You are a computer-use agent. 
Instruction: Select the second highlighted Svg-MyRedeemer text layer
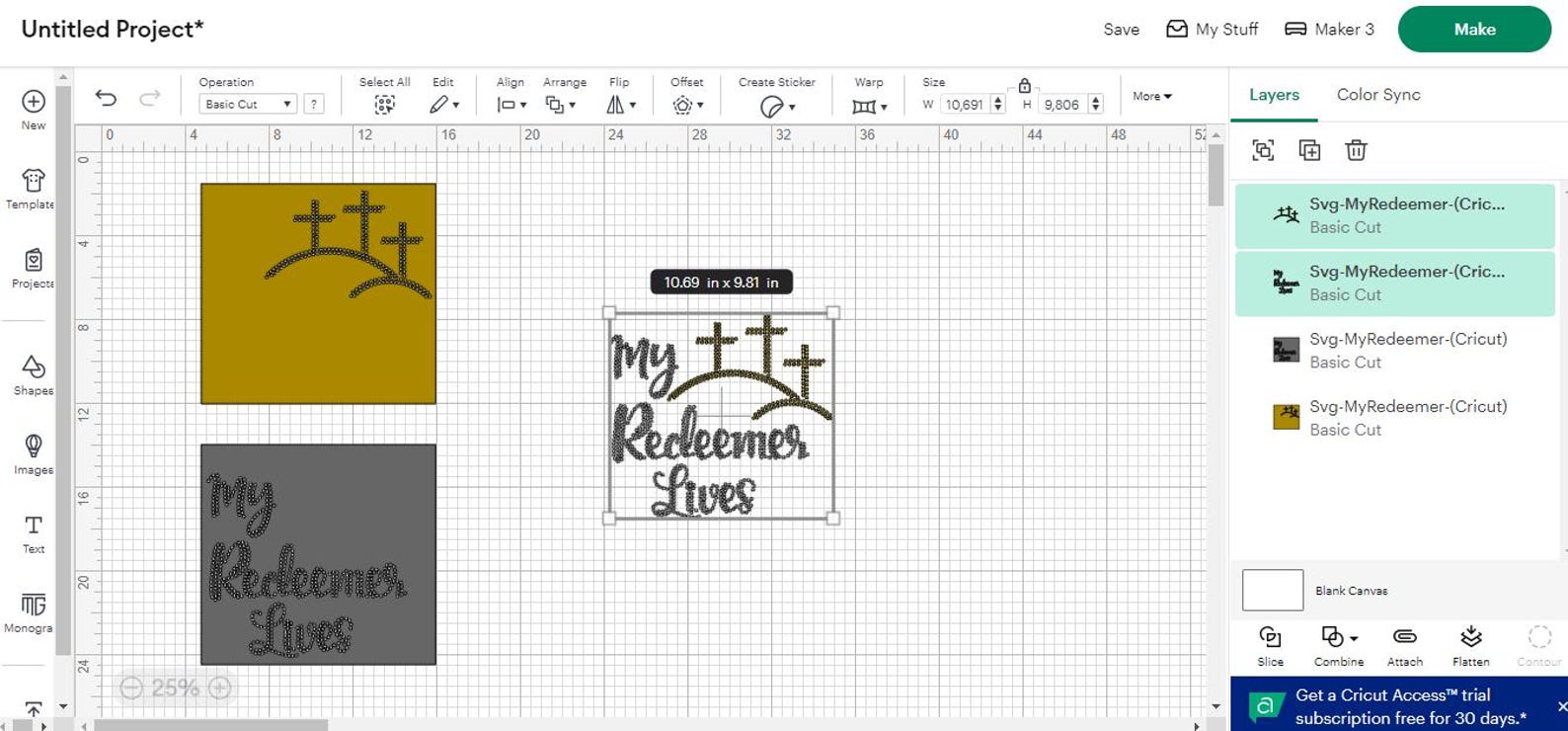1394,284
